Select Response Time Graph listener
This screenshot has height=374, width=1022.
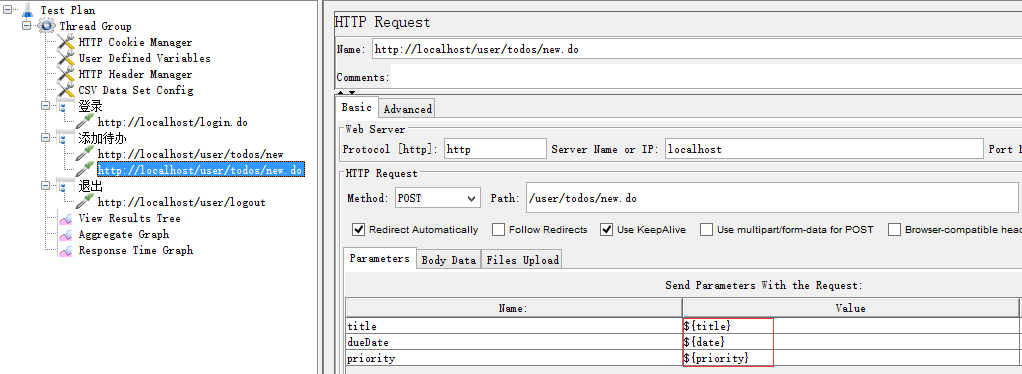[x=136, y=250]
